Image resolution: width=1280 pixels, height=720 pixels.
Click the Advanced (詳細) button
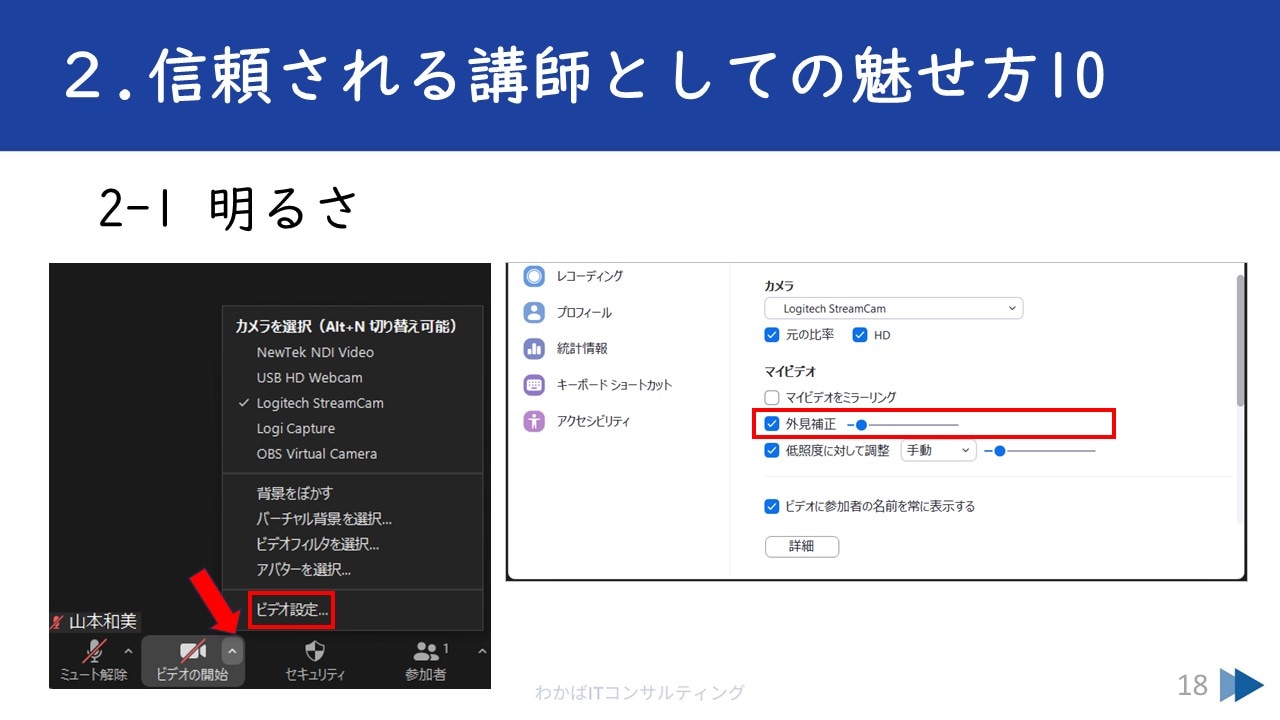[x=801, y=547]
